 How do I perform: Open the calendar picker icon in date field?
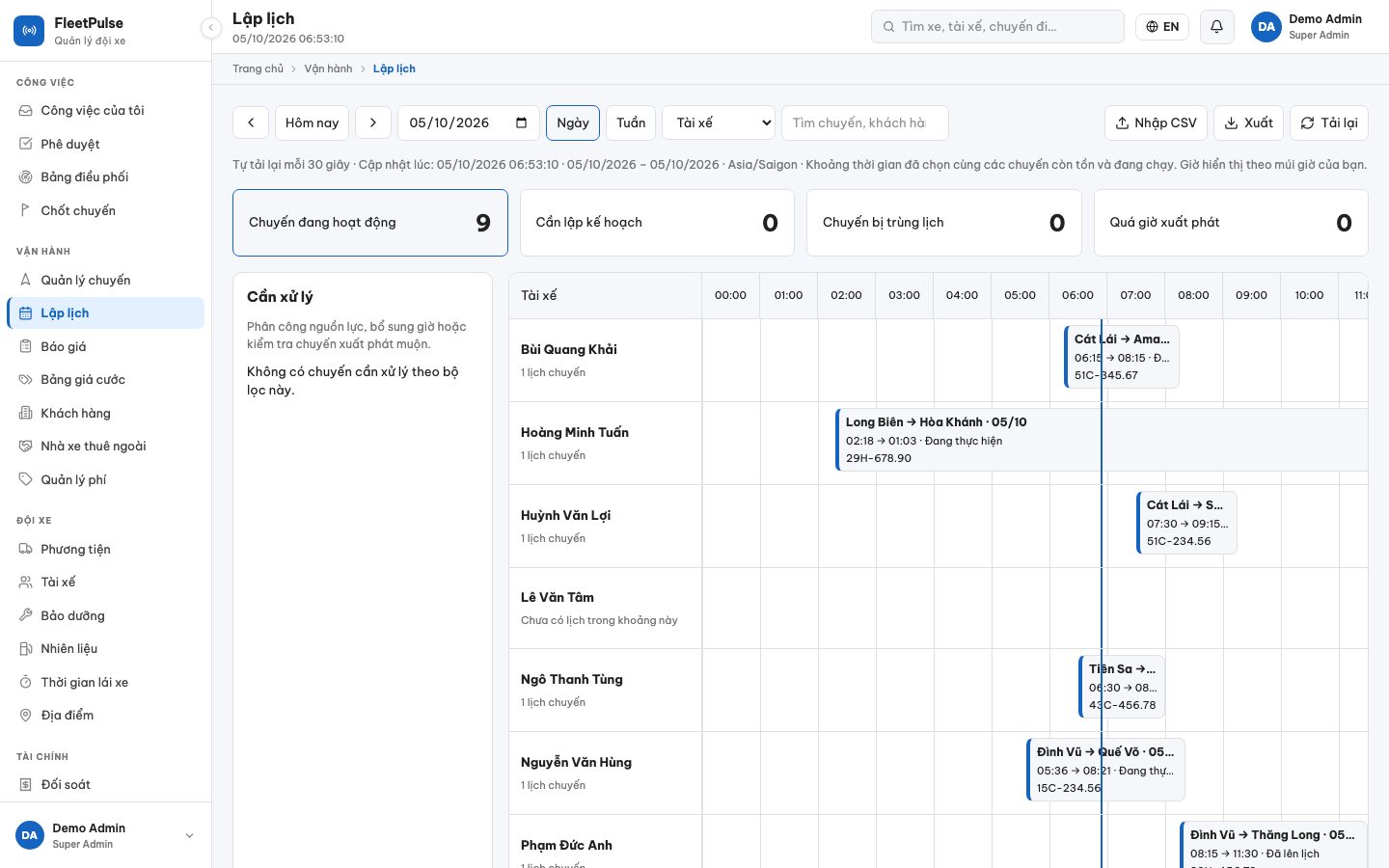pyautogui.click(x=522, y=122)
